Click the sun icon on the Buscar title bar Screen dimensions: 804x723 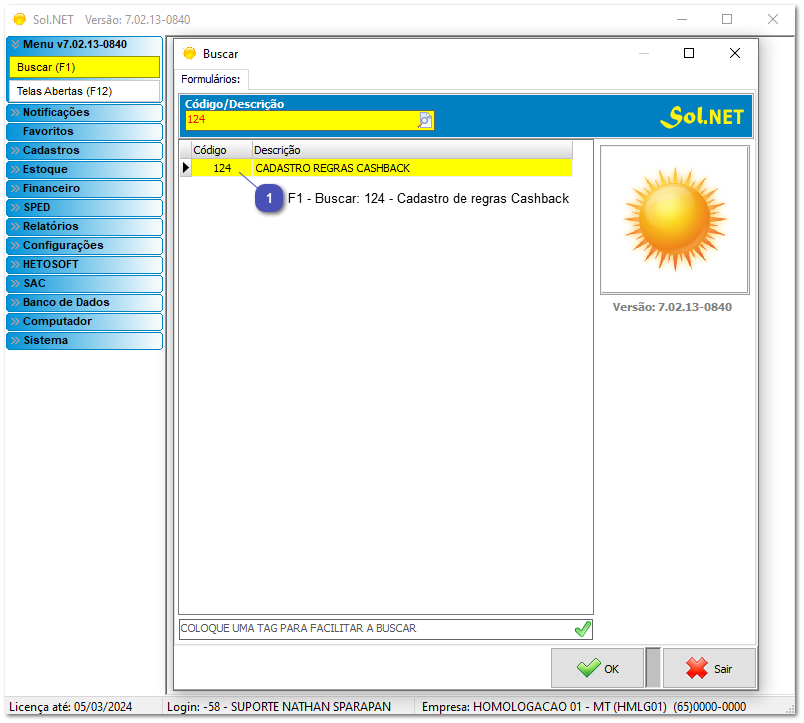pos(188,53)
